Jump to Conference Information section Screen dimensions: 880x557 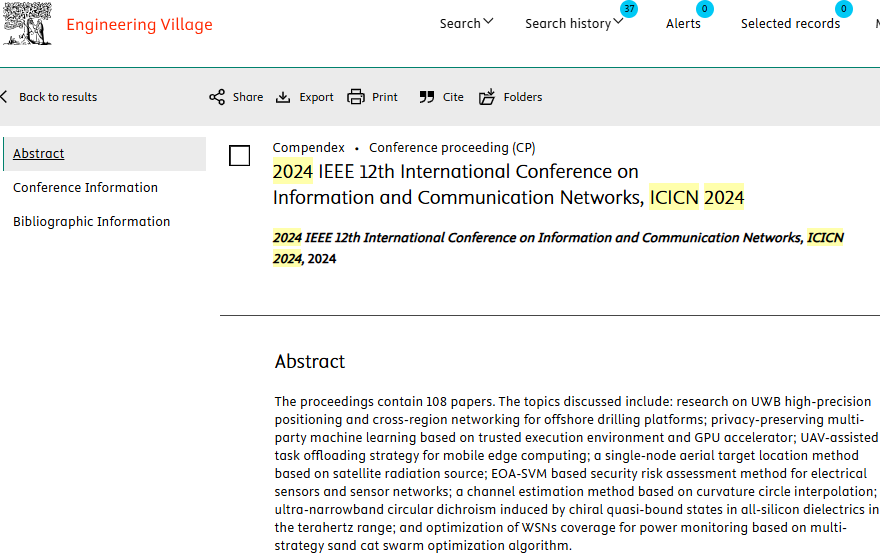85,188
